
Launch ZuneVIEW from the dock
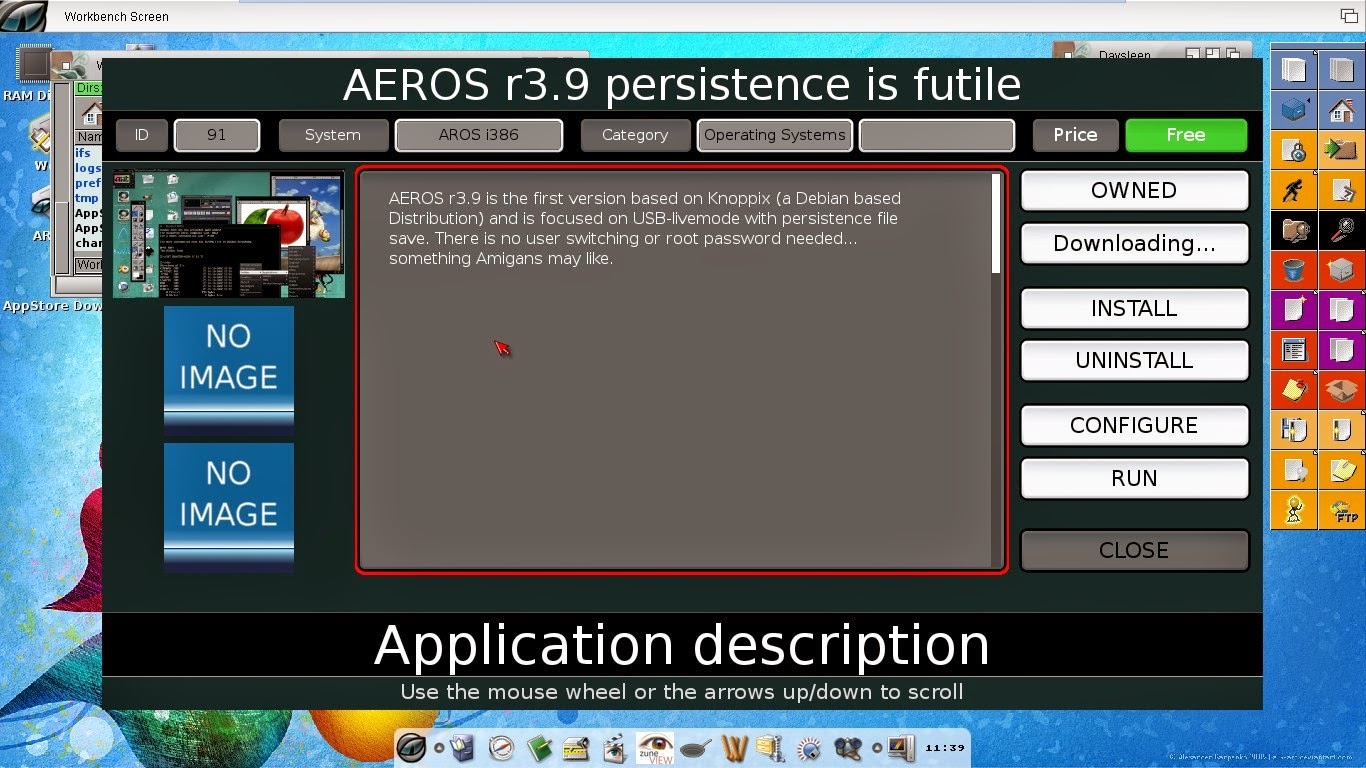(x=655, y=747)
